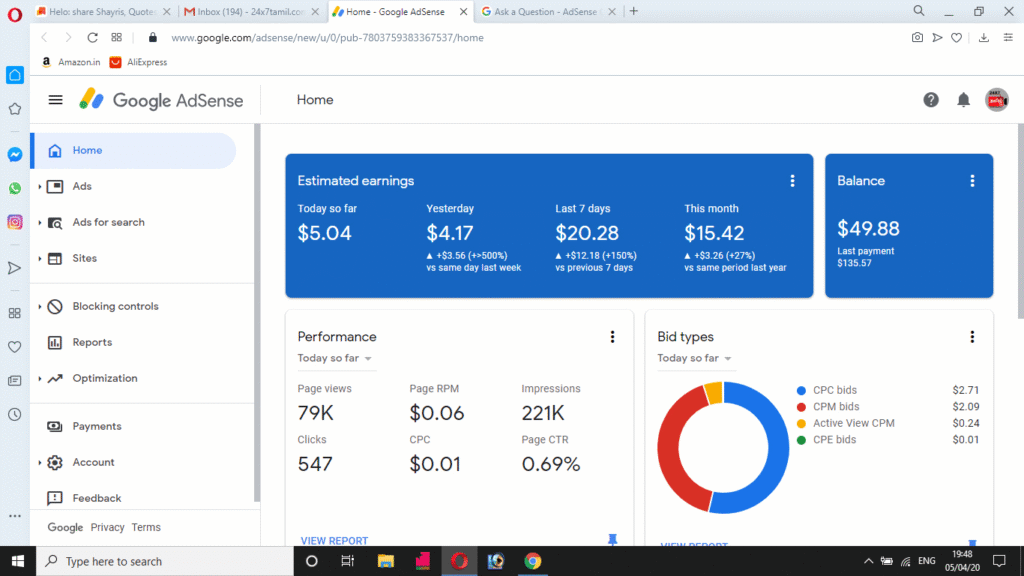Image resolution: width=1024 pixels, height=576 pixels.
Task: Click WhatsApp icon in Opera sidebar
Action: [15, 188]
